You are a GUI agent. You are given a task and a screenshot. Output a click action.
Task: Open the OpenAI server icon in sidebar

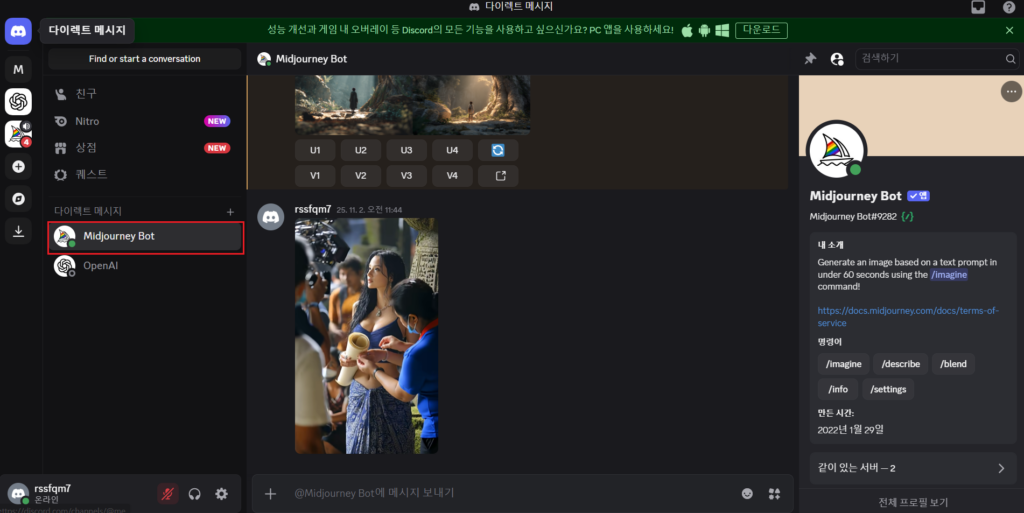(x=18, y=101)
